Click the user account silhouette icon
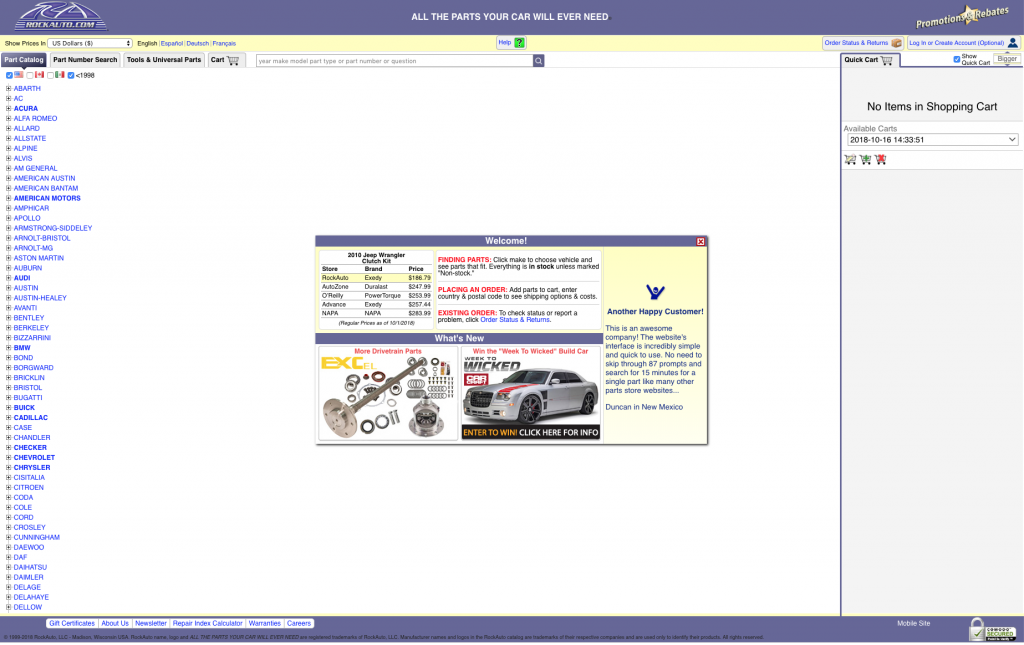This screenshot has width=1024, height=645. tap(1012, 43)
